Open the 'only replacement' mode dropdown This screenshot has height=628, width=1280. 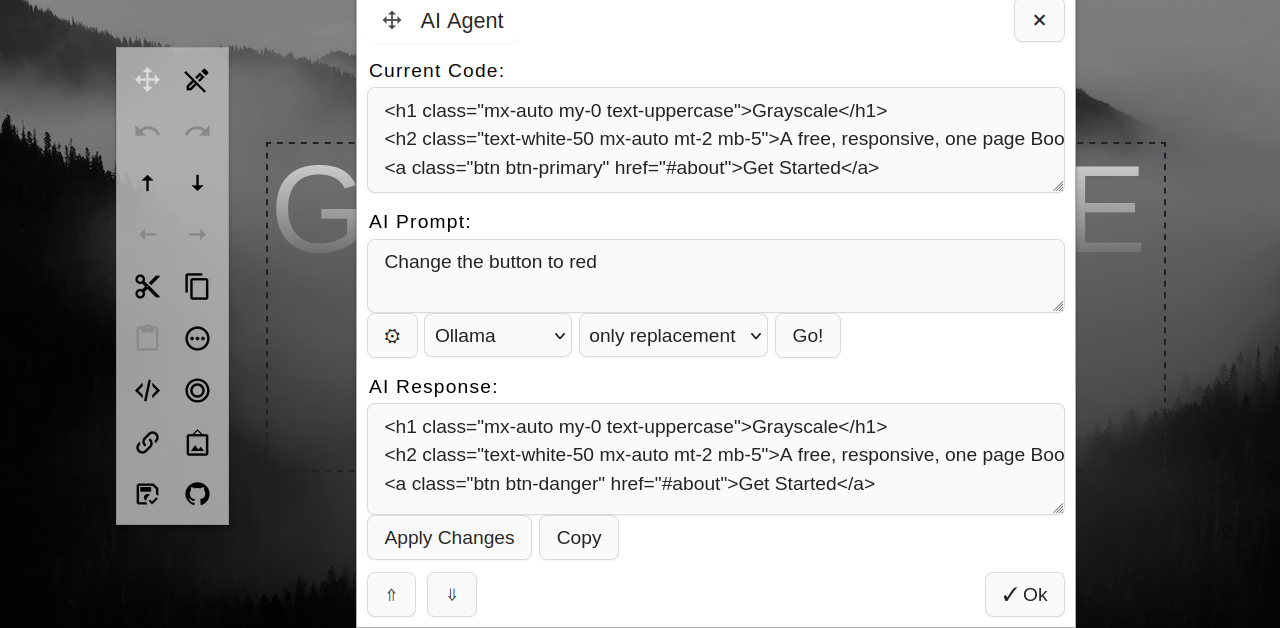click(673, 335)
